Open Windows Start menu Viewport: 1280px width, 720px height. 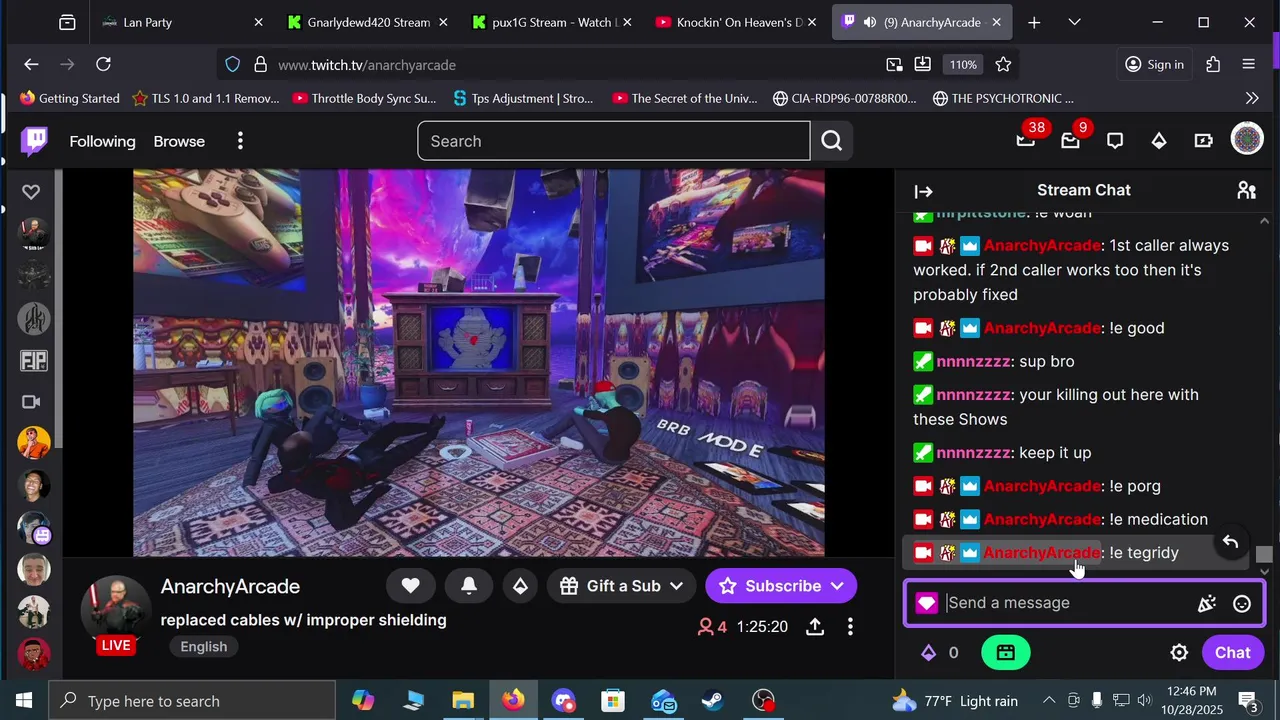[24, 701]
